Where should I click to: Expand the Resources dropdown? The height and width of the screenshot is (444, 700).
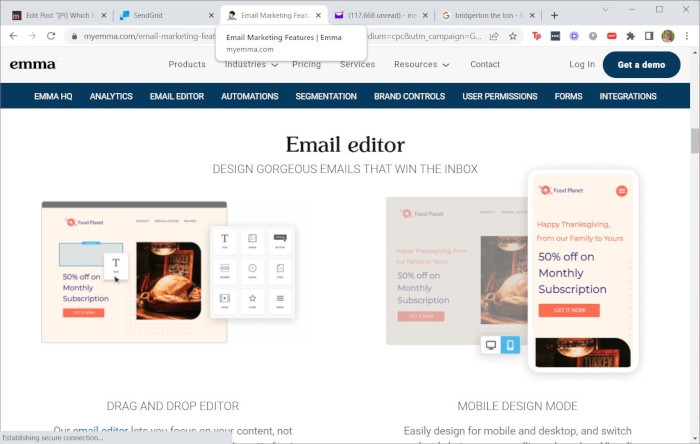click(421, 64)
